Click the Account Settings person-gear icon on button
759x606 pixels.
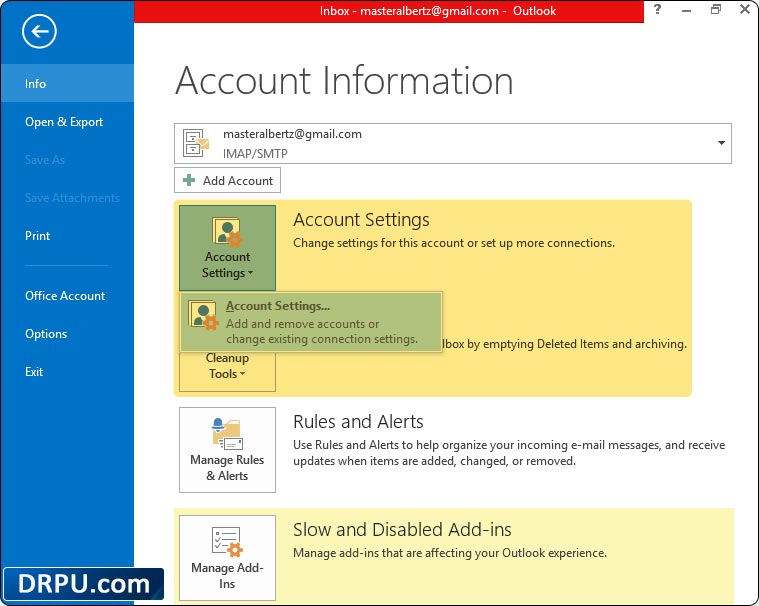[227, 232]
